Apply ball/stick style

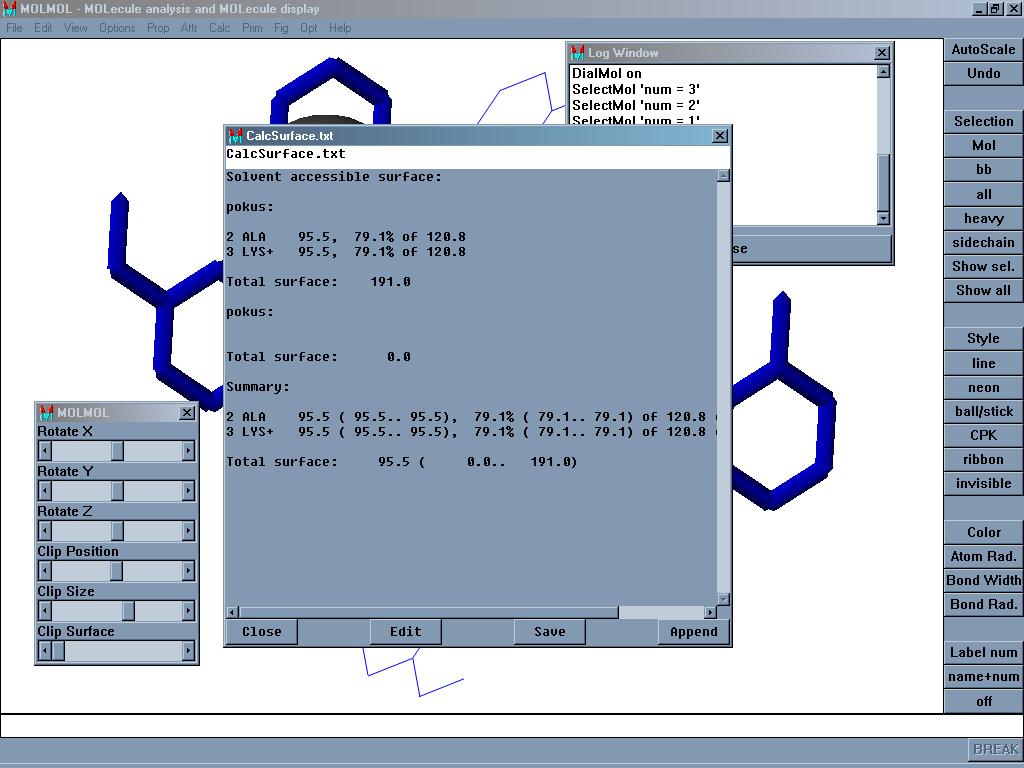[983, 411]
